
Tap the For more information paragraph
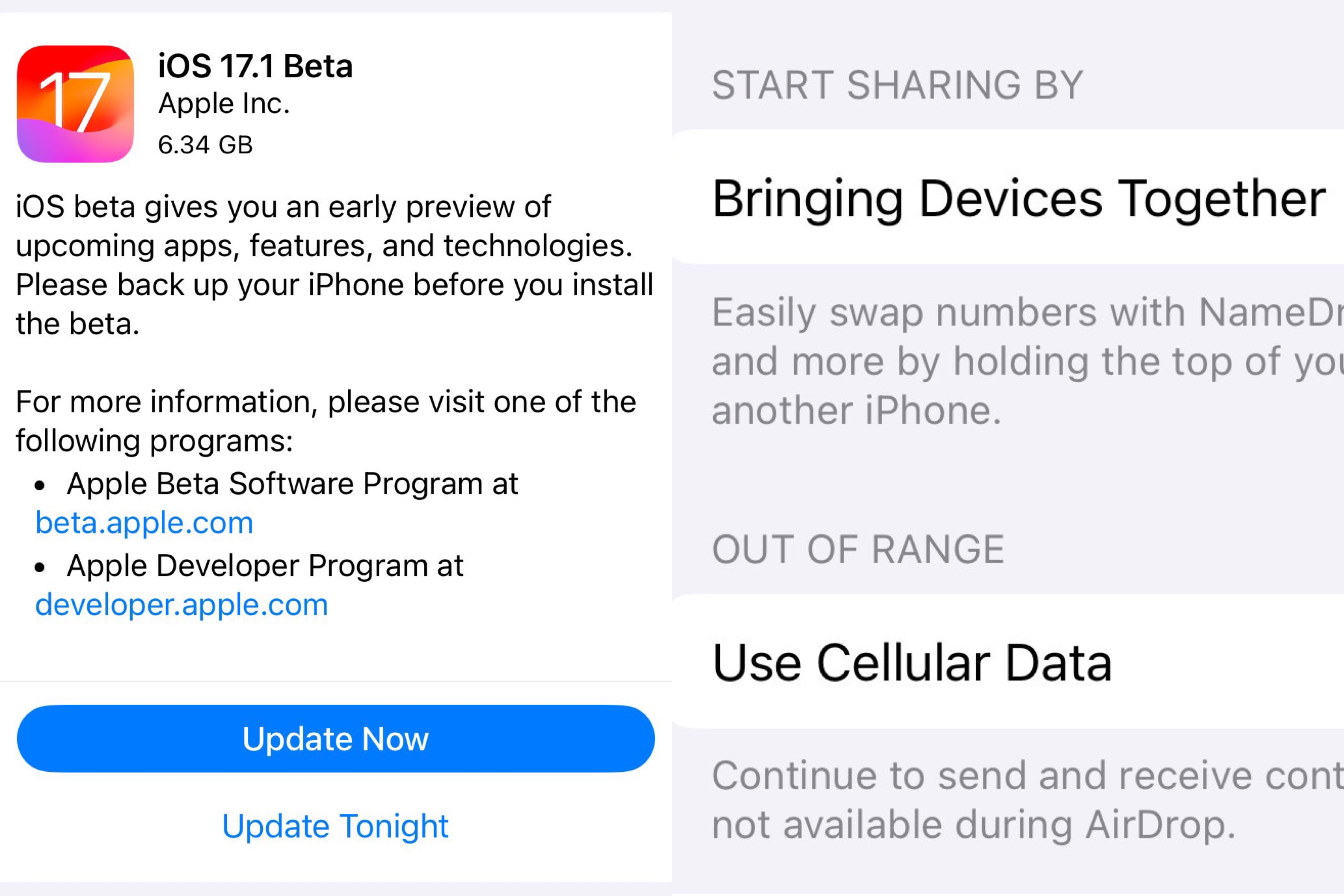[x=326, y=421]
